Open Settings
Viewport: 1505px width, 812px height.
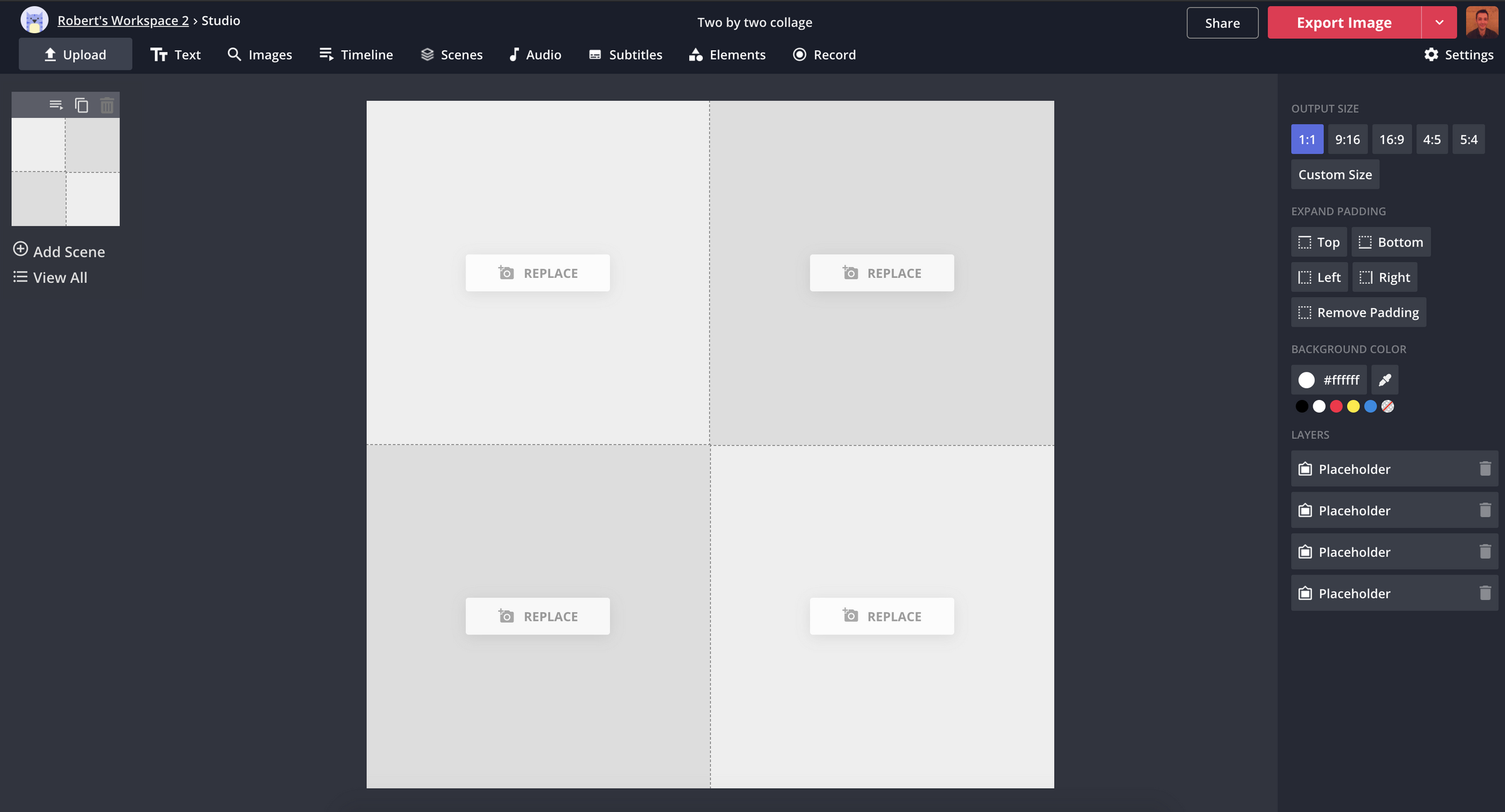click(1459, 55)
